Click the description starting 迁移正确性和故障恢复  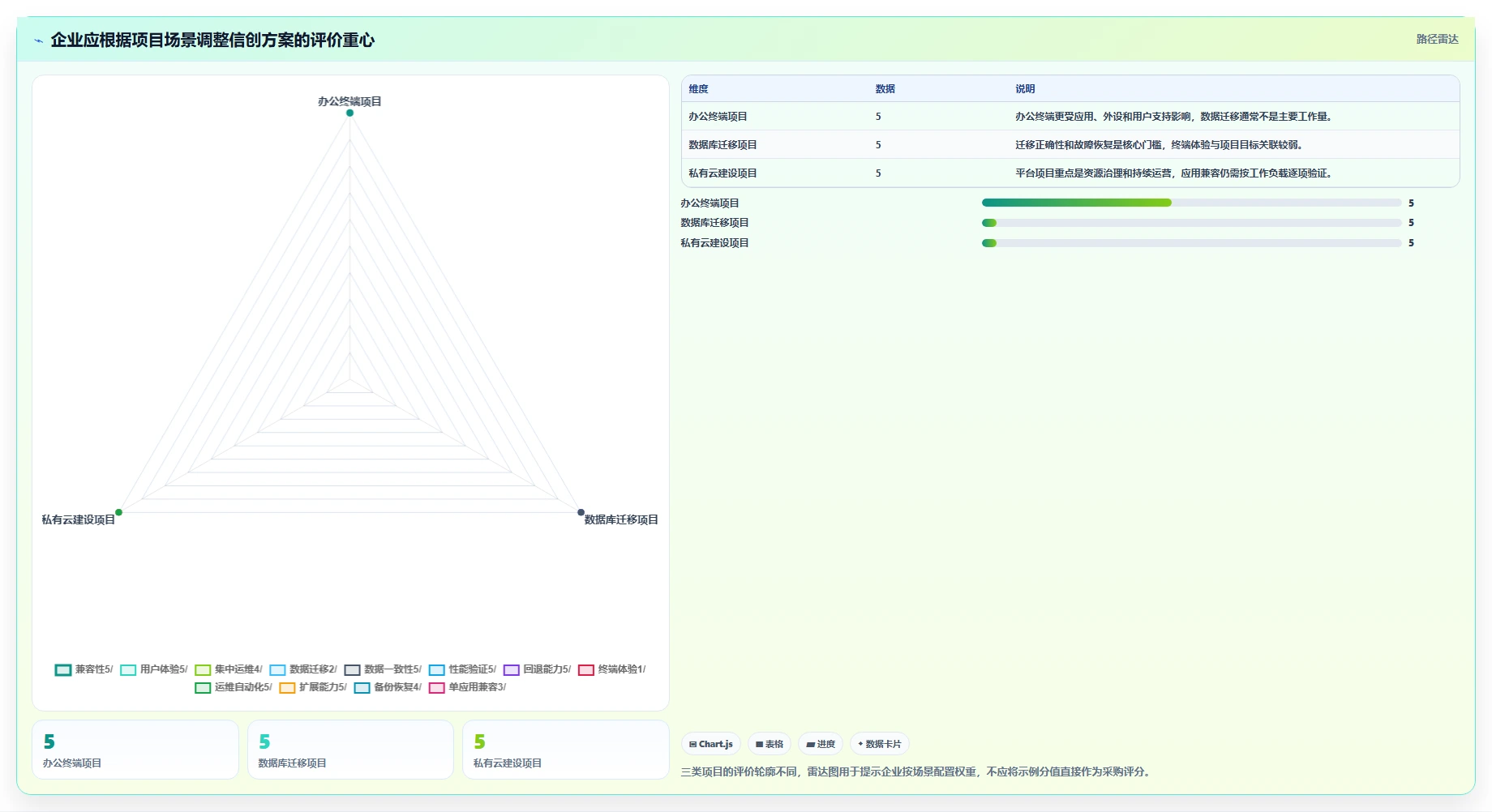pos(1160,145)
